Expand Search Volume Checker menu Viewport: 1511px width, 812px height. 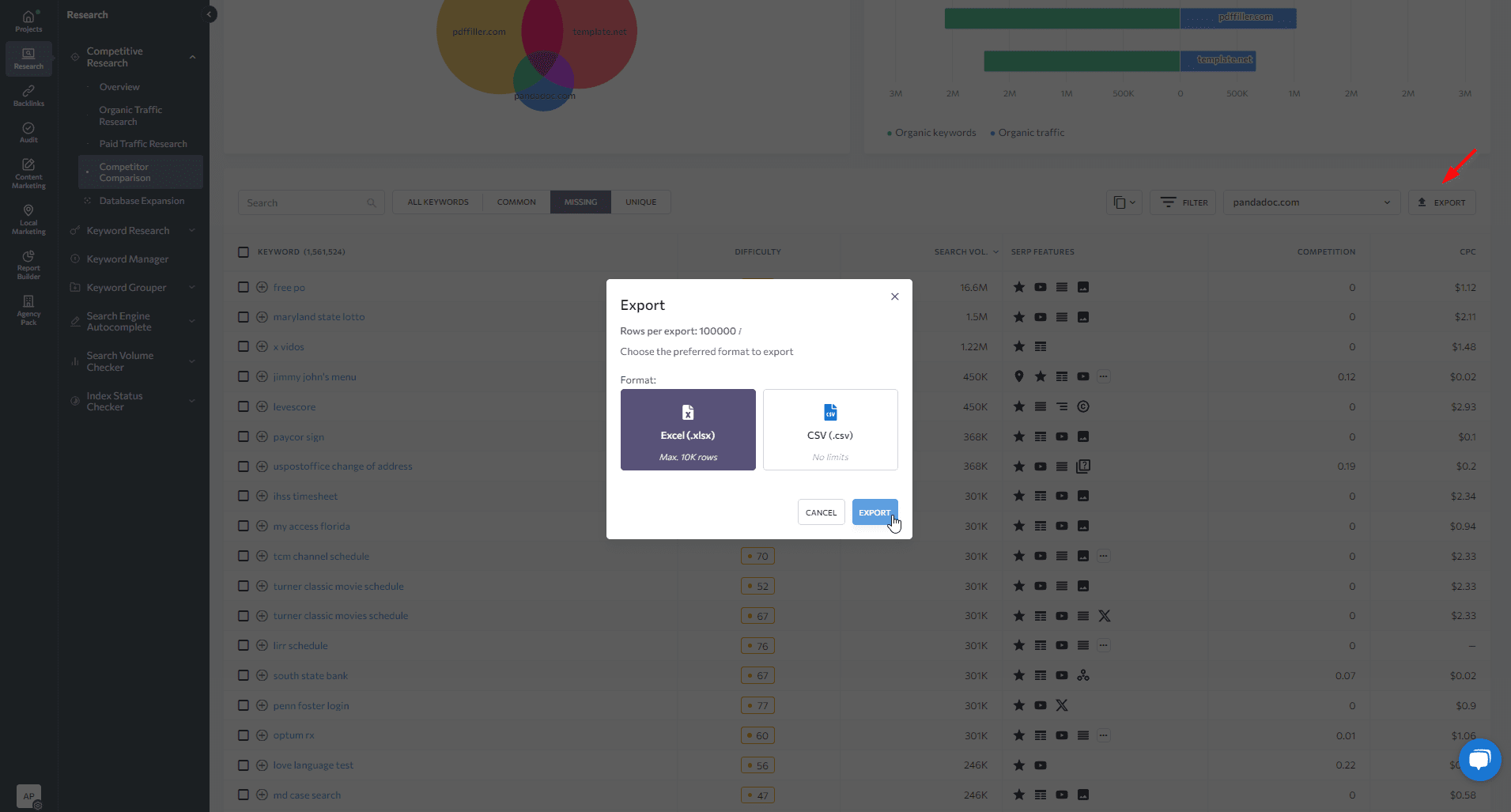click(x=192, y=361)
